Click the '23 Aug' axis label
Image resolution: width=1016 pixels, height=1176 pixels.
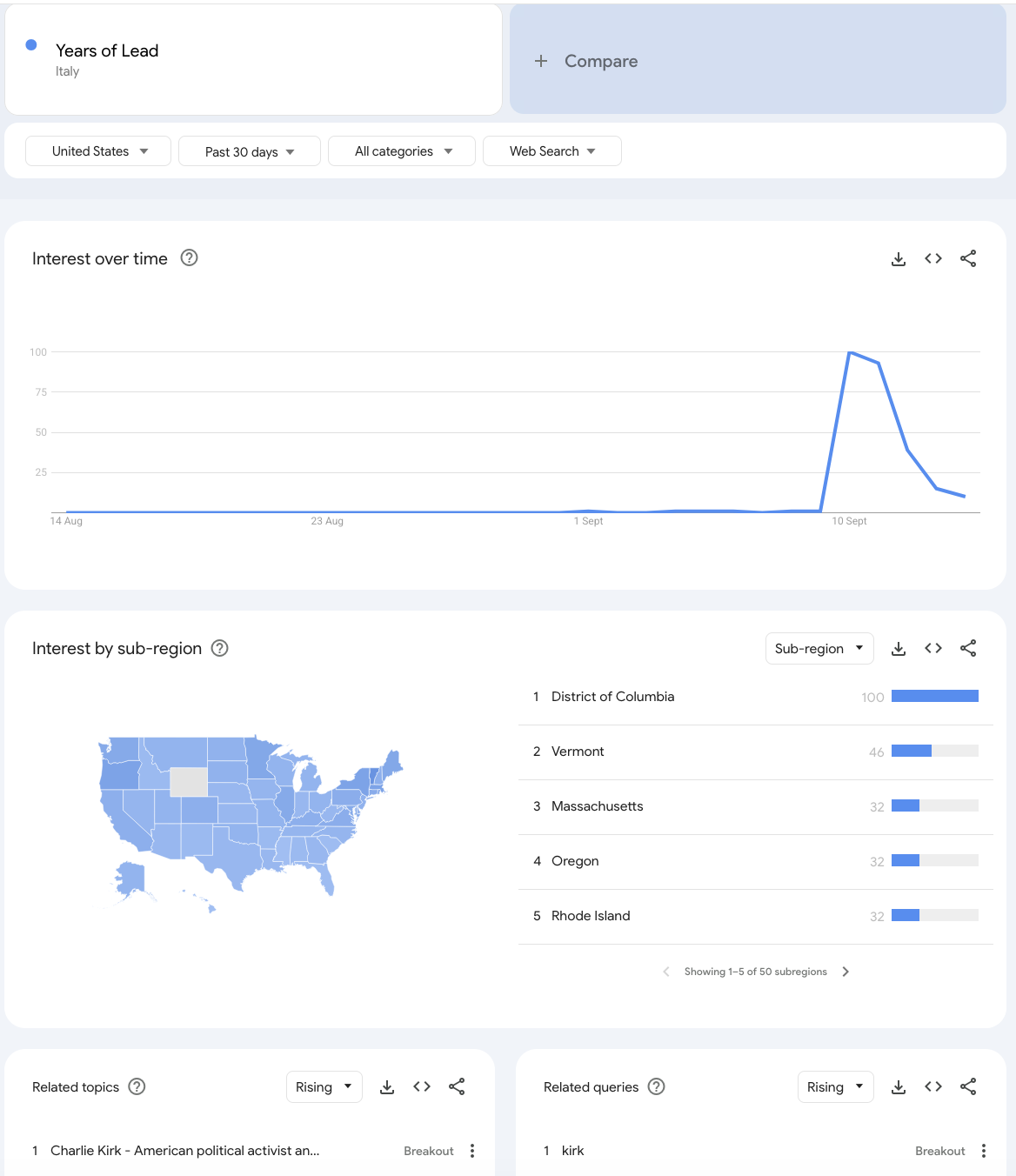click(327, 521)
